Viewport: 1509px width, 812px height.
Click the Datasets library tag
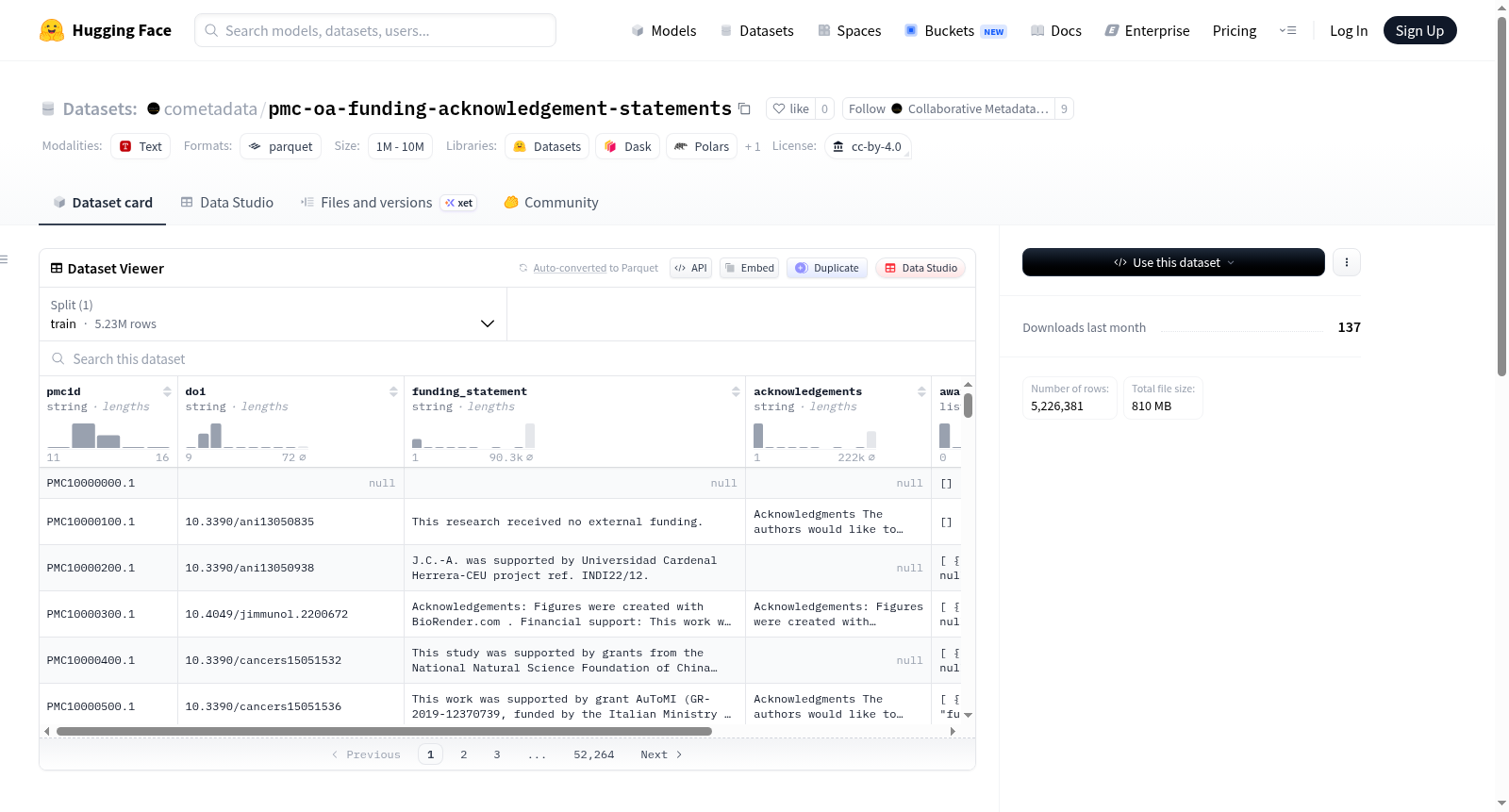click(547, 146)
